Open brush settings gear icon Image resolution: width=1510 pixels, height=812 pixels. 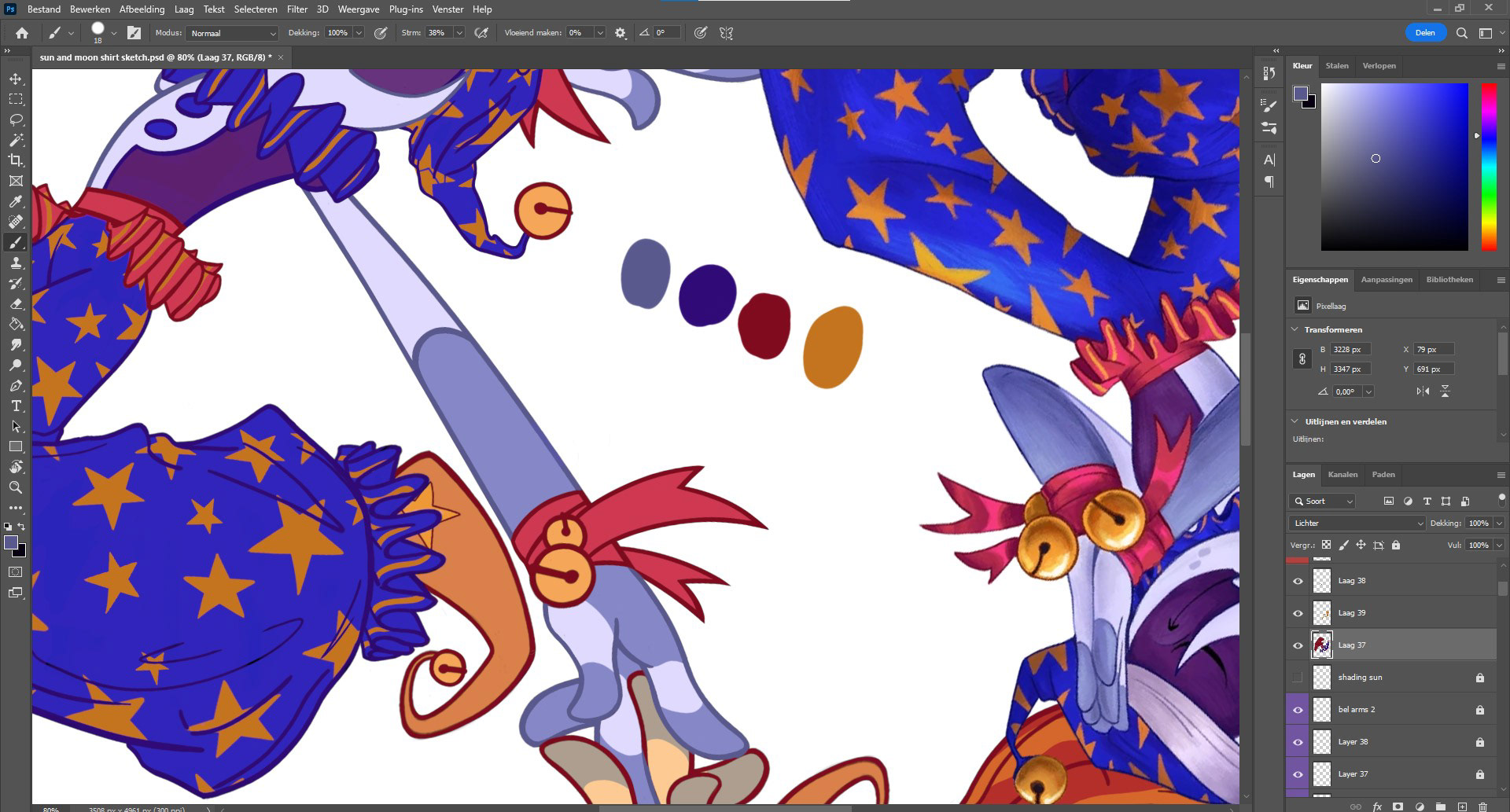(x=621, y=33)
